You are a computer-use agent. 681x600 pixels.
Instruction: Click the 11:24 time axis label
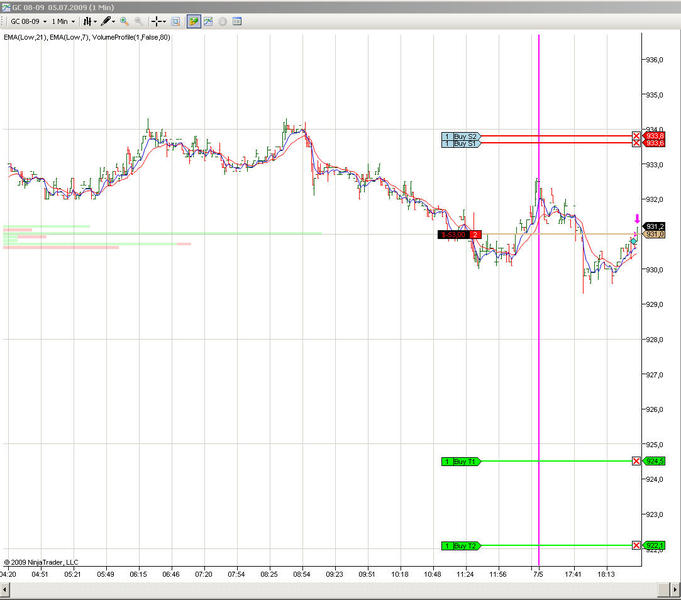coord(465,574)
